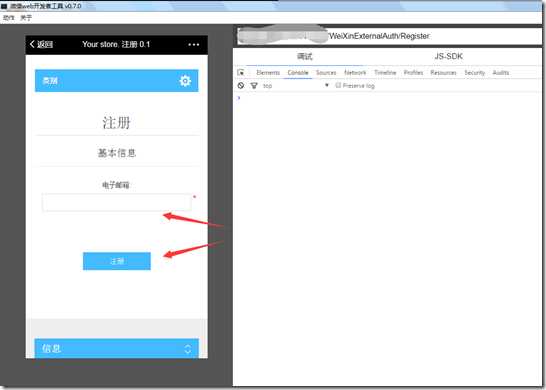Screen dimensions: 546x390
Task: Enable the Preserve log checkbox
Action: 338,85
